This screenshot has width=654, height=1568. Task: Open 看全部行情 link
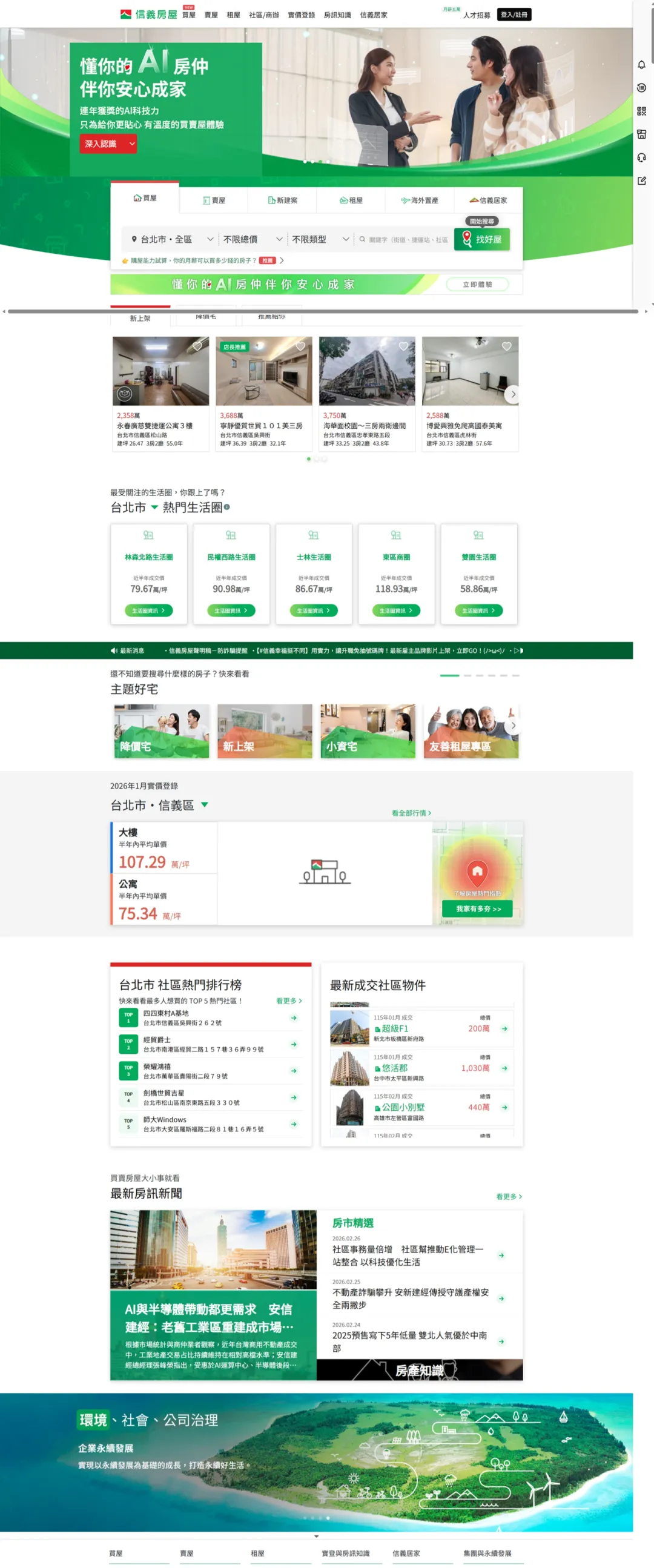tap(411, 813)
